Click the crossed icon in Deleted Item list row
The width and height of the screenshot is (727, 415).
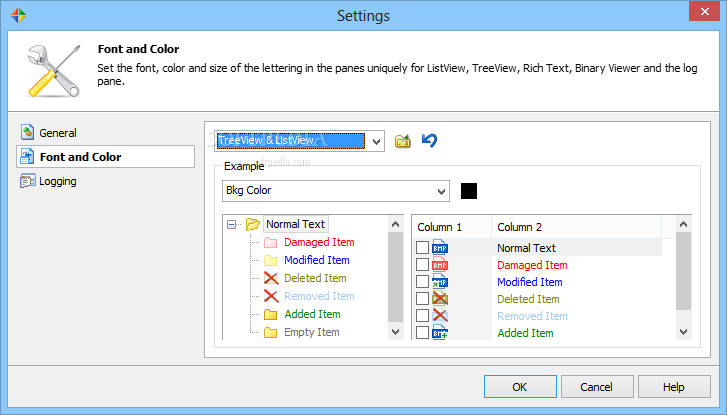(x=440, y=299)
